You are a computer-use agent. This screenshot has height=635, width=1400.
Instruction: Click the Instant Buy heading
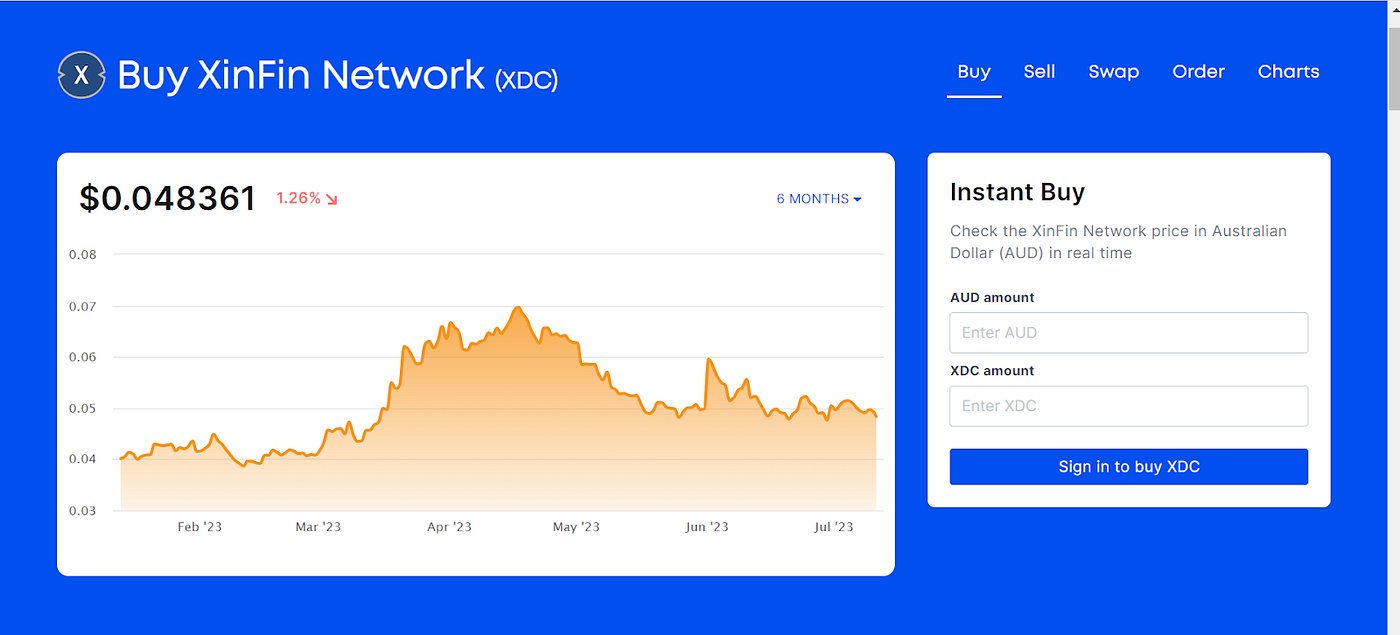coord(1017,191)
